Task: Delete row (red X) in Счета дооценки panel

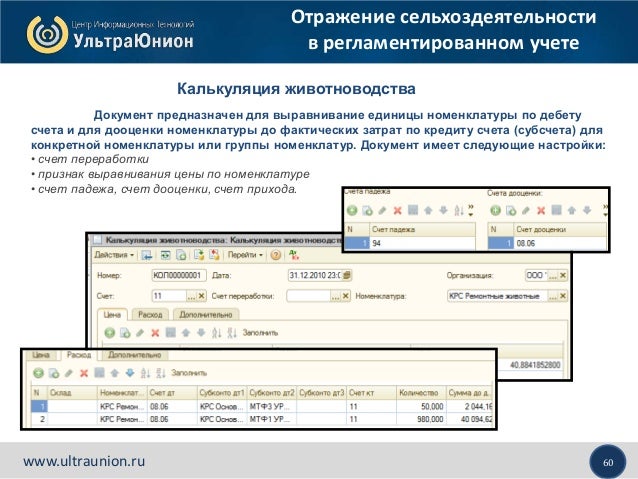Action: pyautogui.click(x=541, y=210)
